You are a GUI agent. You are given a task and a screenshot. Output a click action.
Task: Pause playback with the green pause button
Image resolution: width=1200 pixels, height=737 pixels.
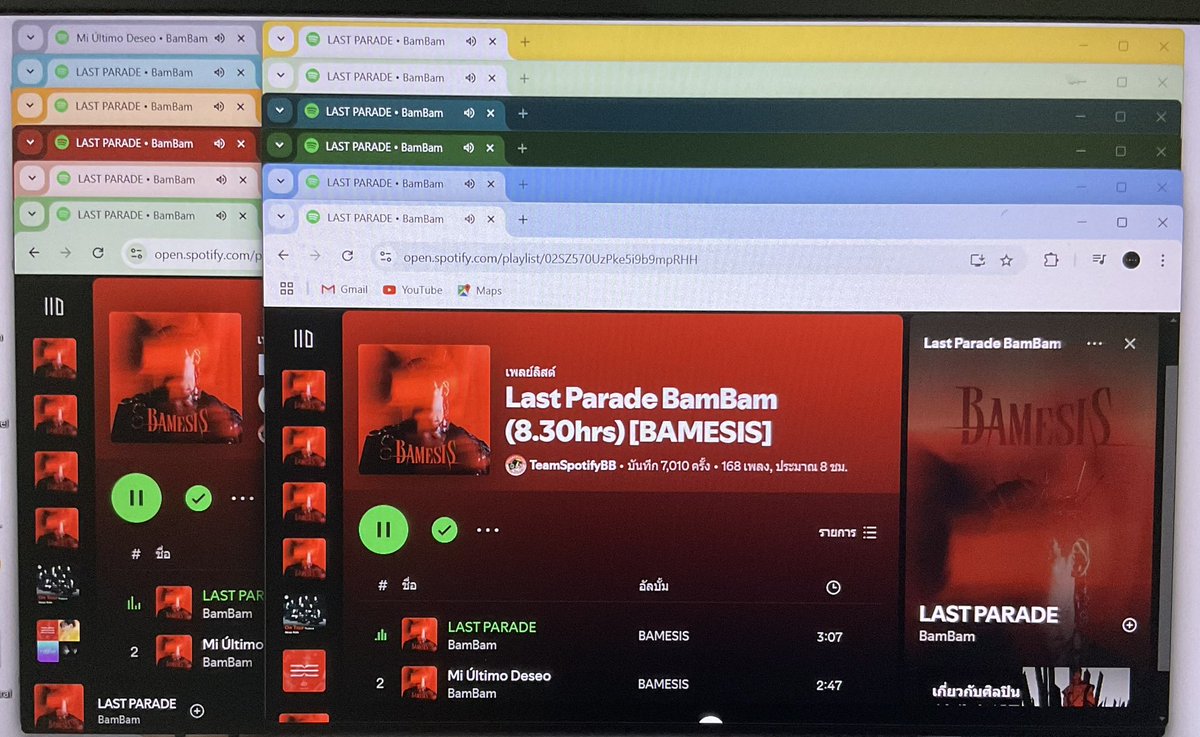(x=383, y=530)
